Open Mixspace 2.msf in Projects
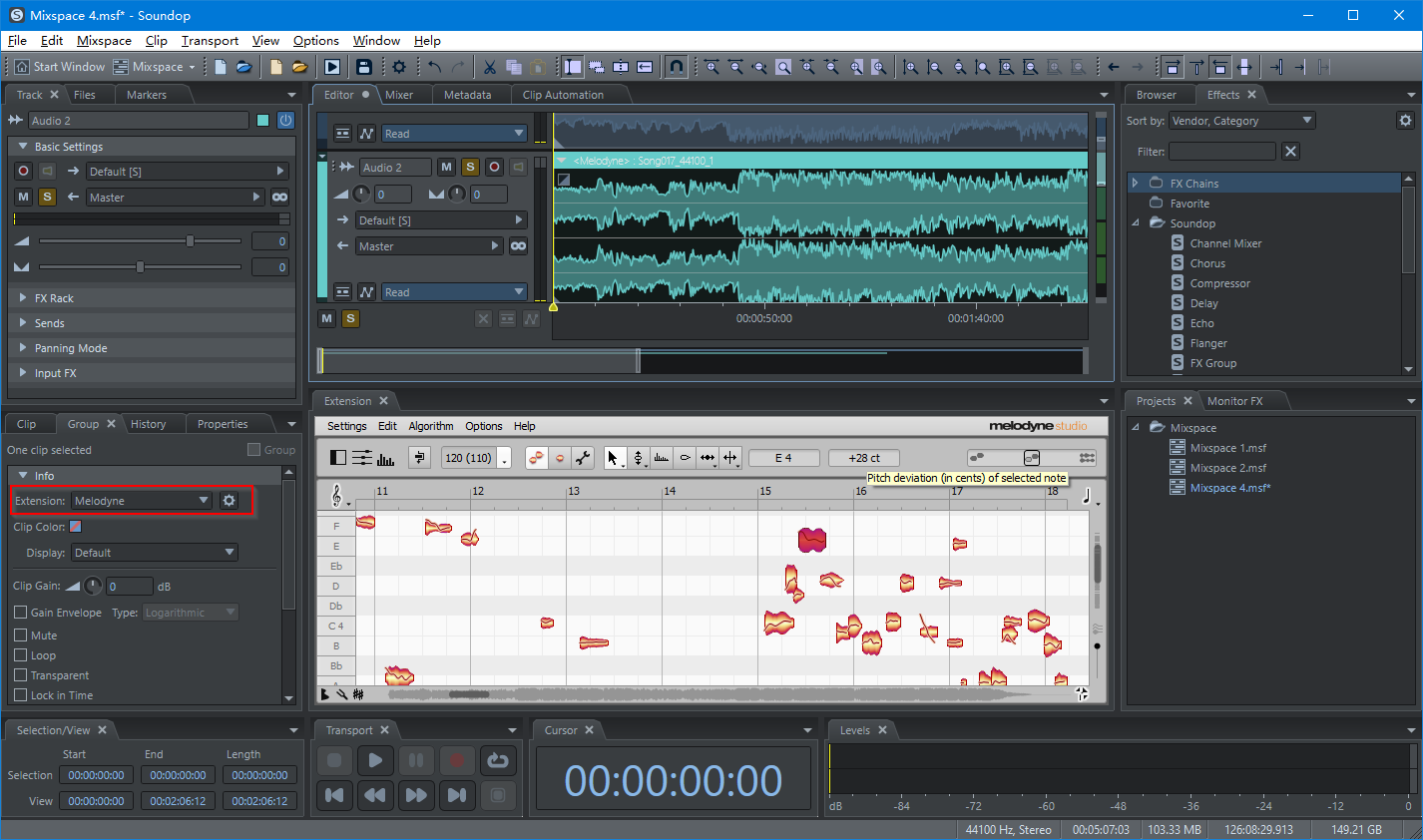 tap(1227, 468)
